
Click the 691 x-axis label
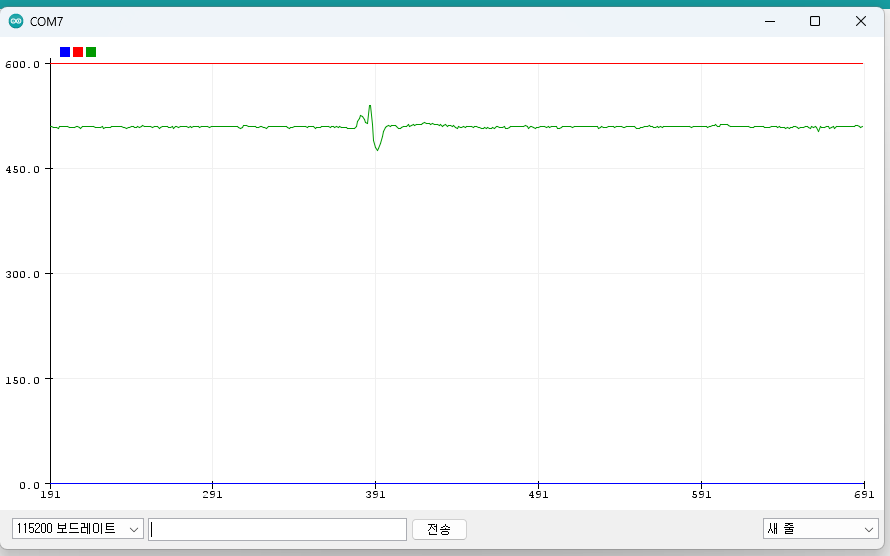864,495
